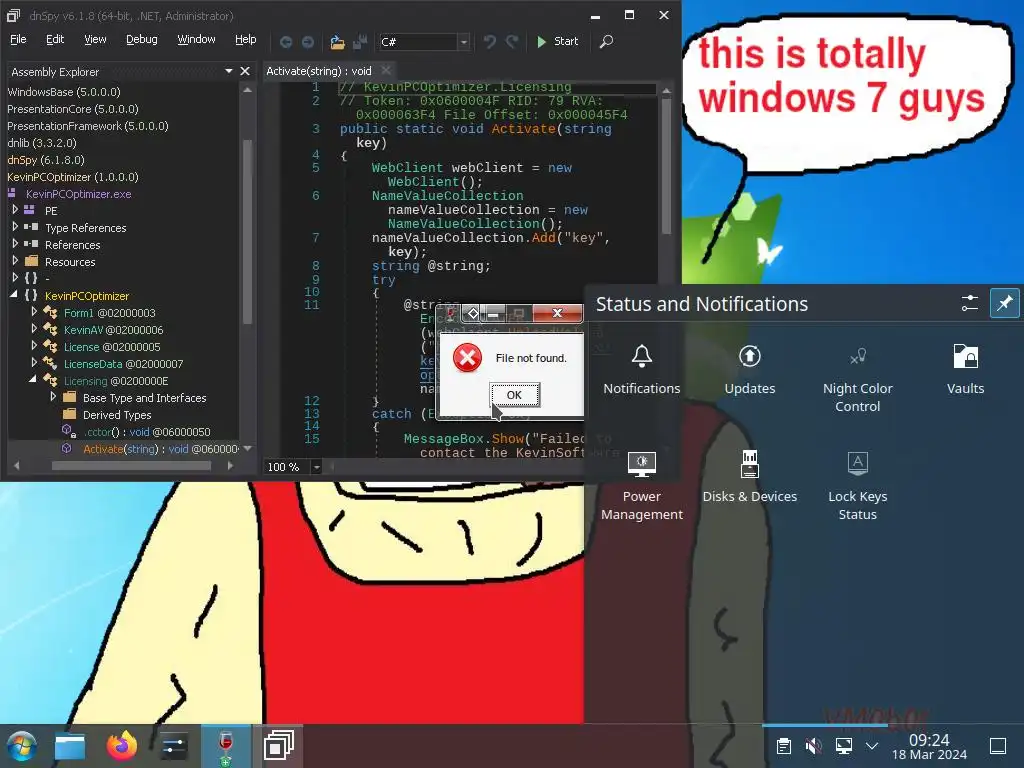Image resolution: width=1024 pixels, height=768 pixels.
Task: Click OK in File not found dialog
Action: (515, 395)
